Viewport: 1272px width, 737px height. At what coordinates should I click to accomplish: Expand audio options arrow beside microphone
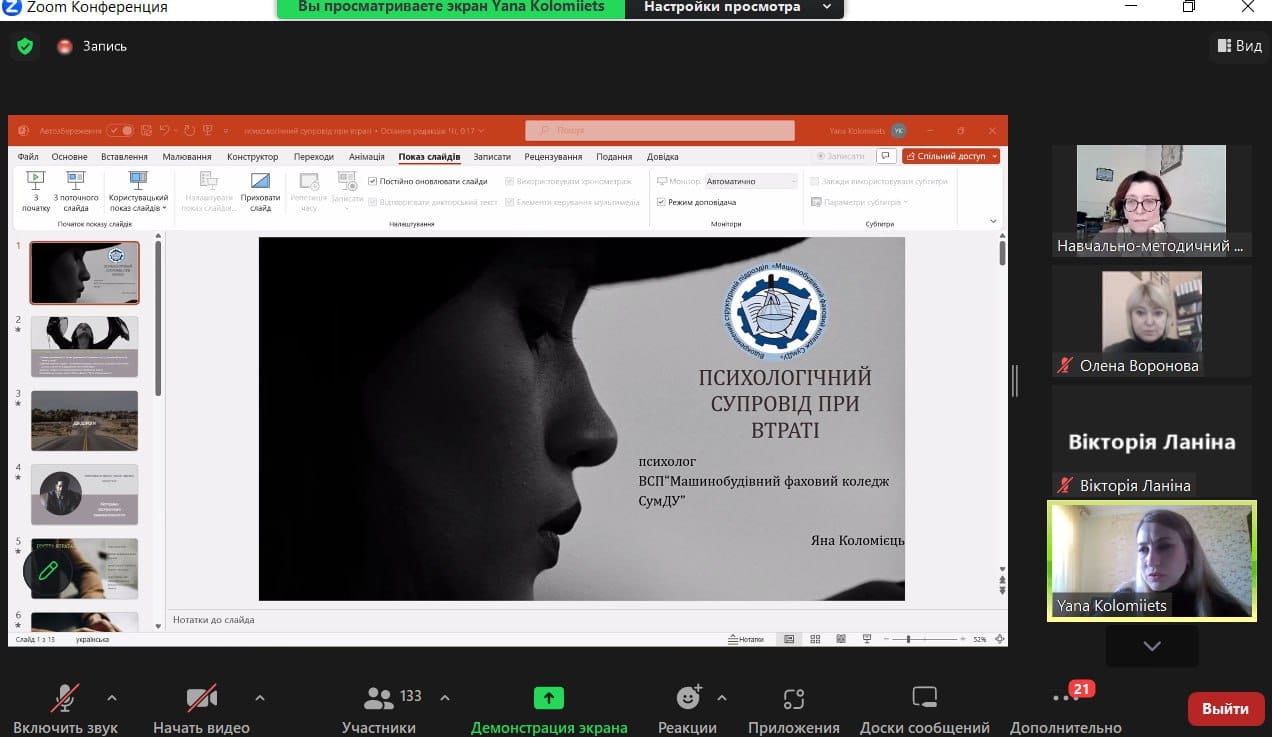click(112, 697)
